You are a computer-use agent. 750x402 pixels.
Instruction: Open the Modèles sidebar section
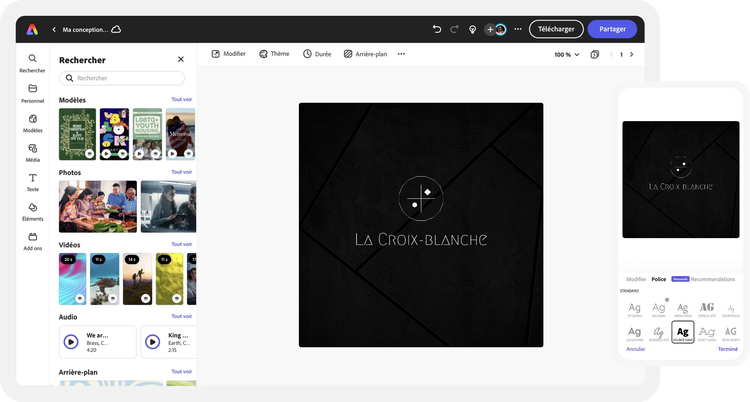[33, 123]
